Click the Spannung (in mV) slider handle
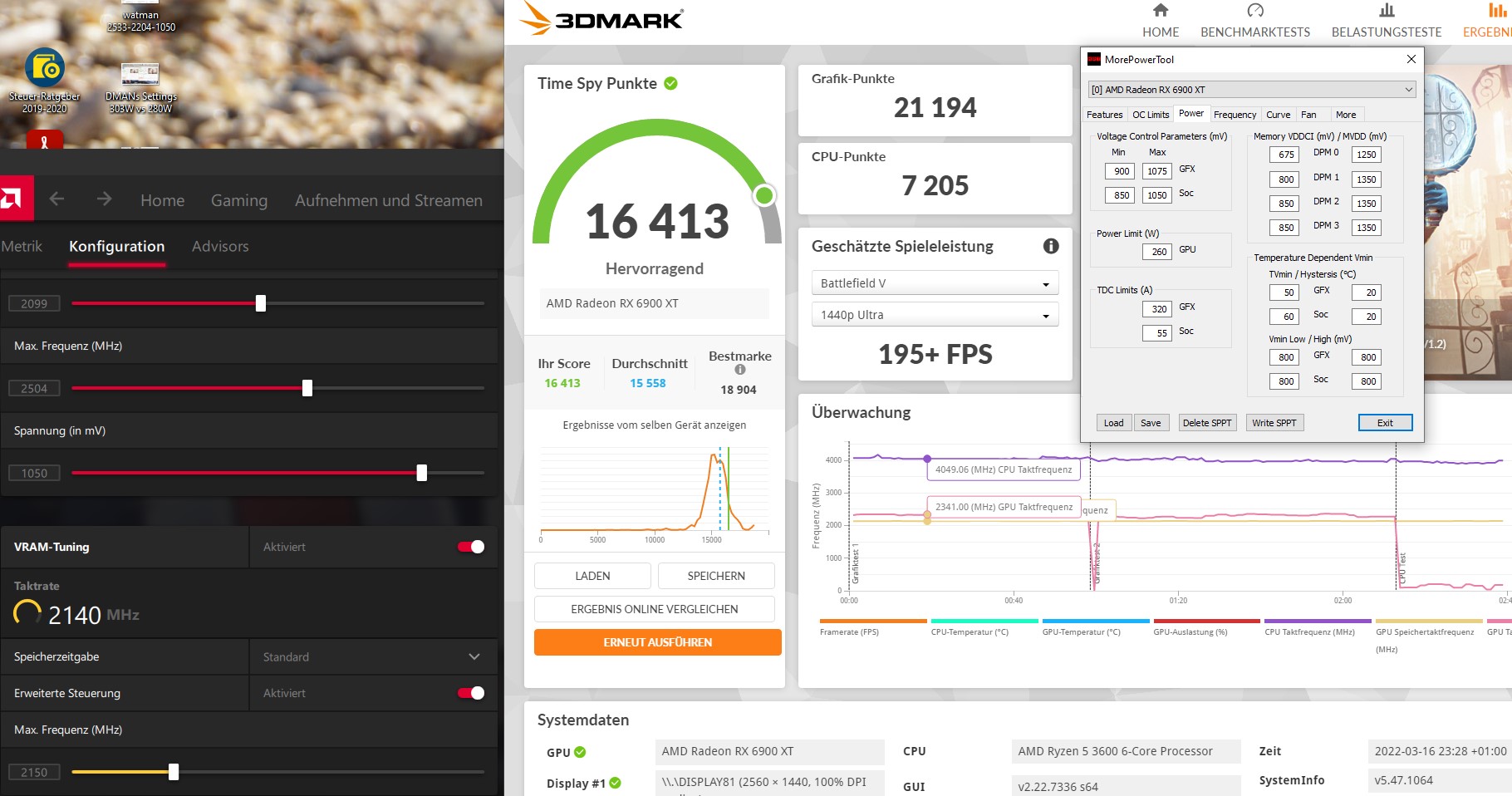1512x796 pixels. pyautogui.click(x=422, y=473)
